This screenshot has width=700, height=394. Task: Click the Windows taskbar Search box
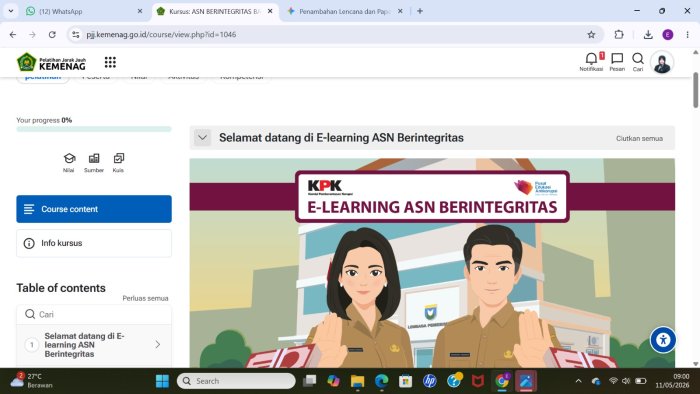click(236, 381)
